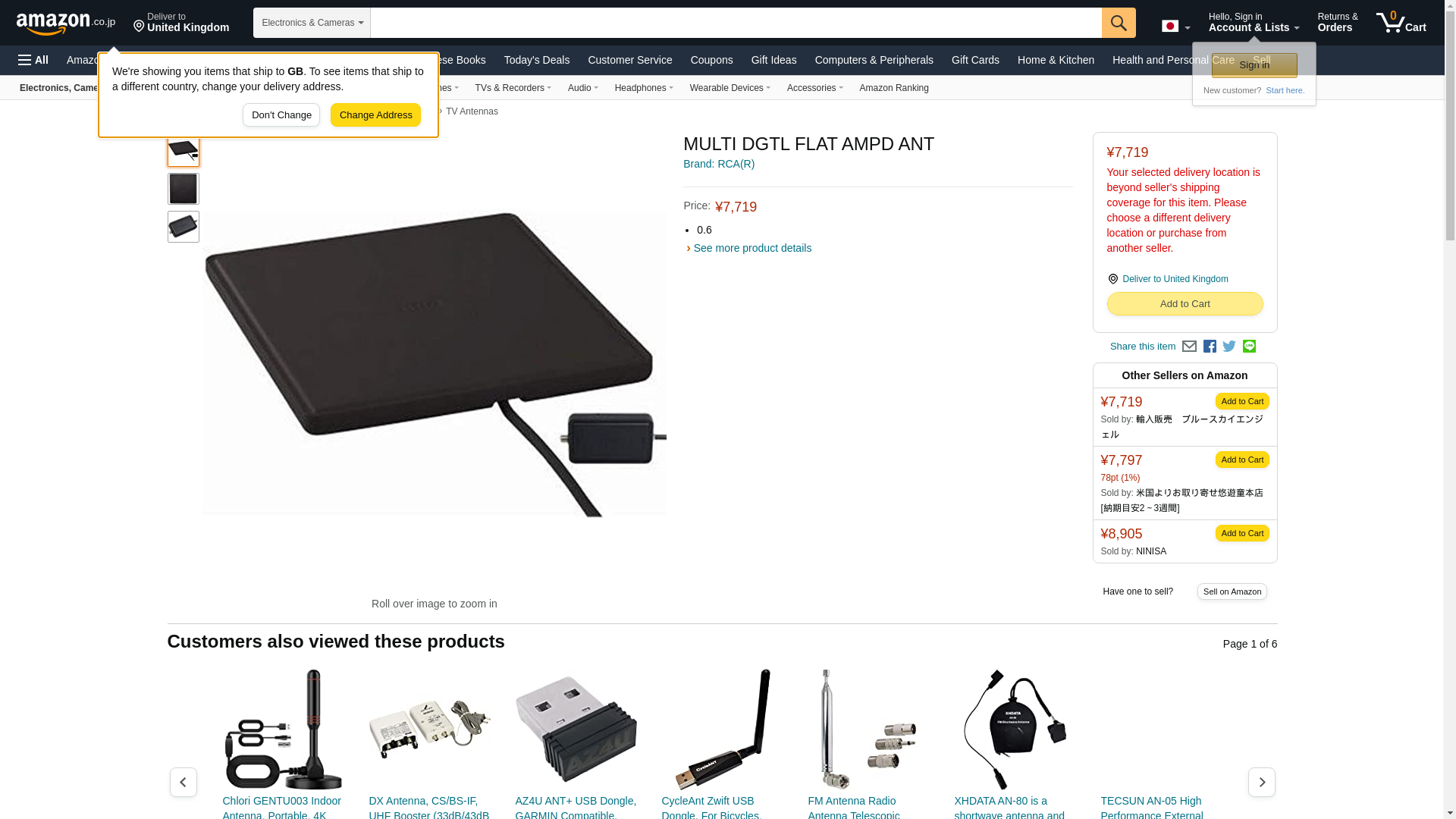Open the All hamburger menu
Image resolution: width=1456 pixels, height=819 pixels.
tap(33, 60)
